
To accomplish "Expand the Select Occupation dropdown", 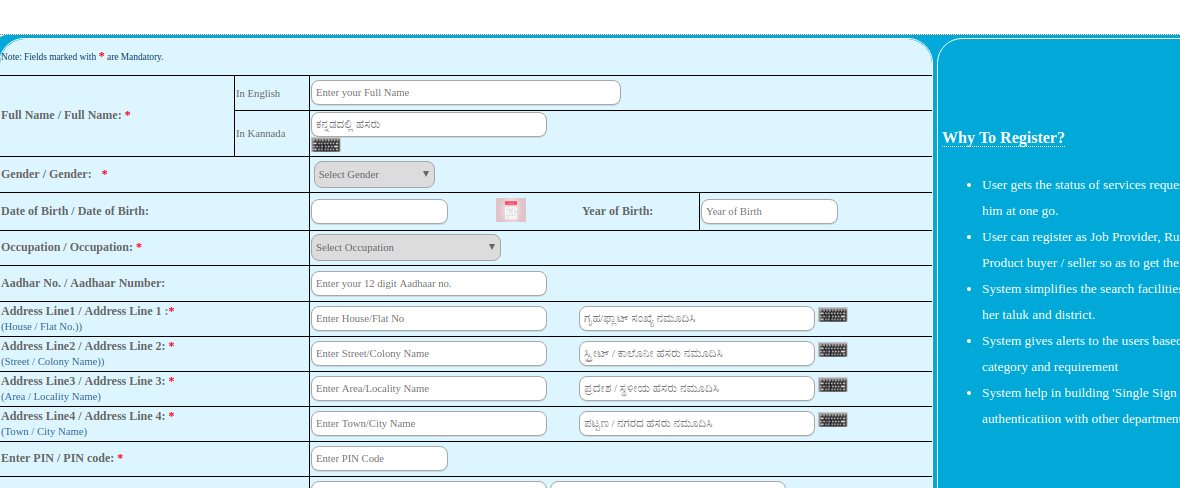I will [x=405, y=248].
